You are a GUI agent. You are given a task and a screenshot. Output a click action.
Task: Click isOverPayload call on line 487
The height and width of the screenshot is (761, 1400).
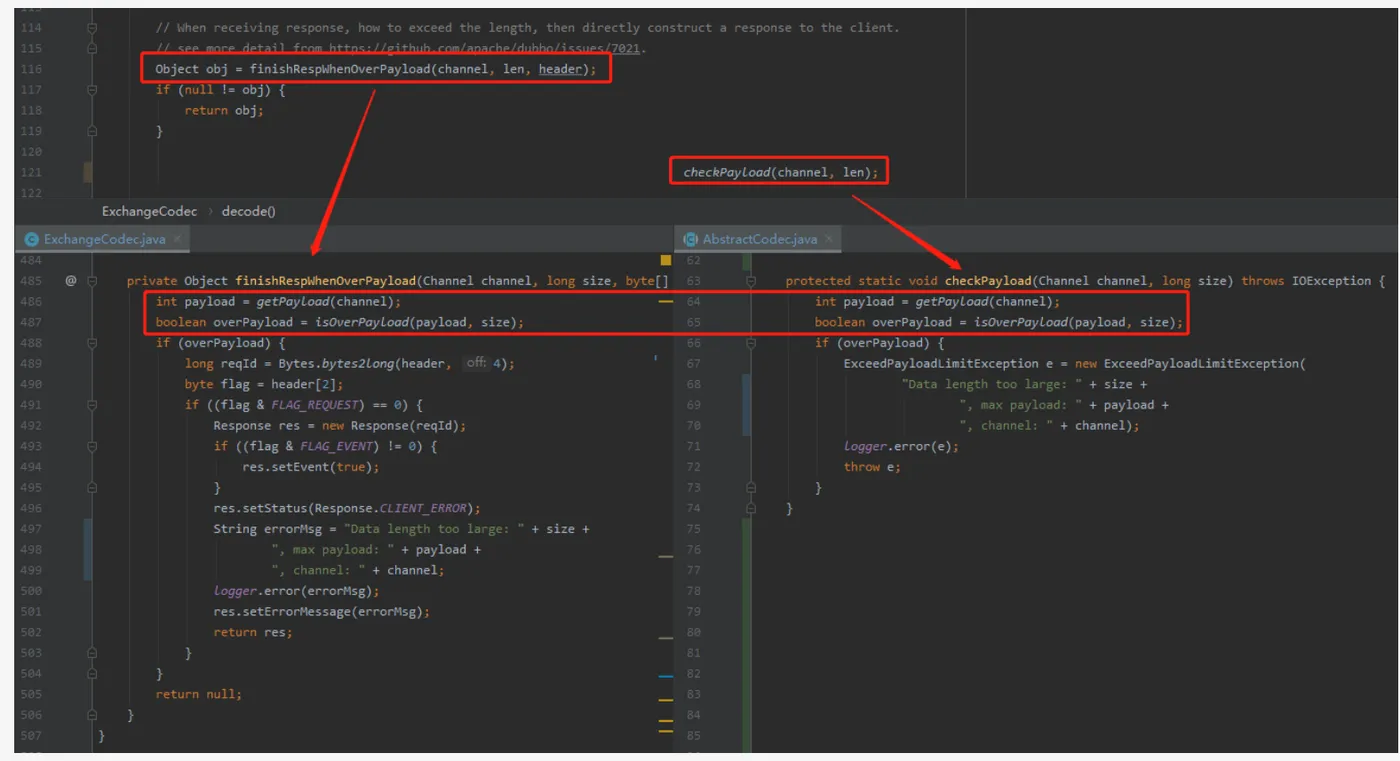pos(360,322)
